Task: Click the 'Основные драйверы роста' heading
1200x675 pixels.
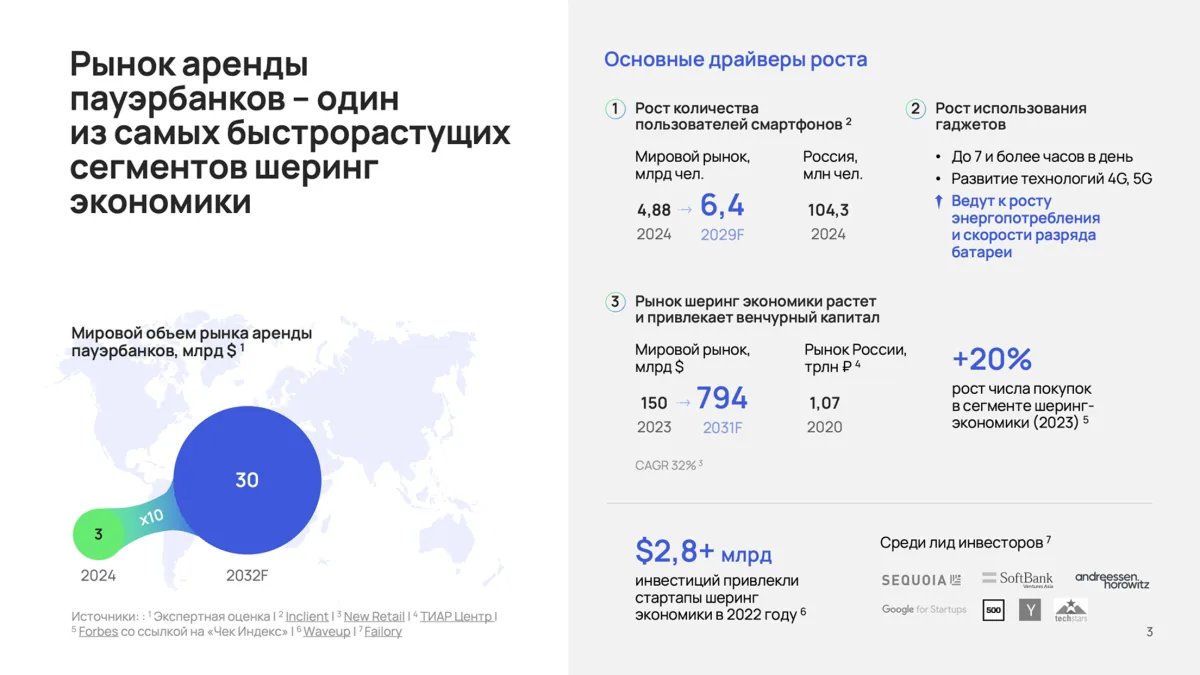Action: point(735,59)
